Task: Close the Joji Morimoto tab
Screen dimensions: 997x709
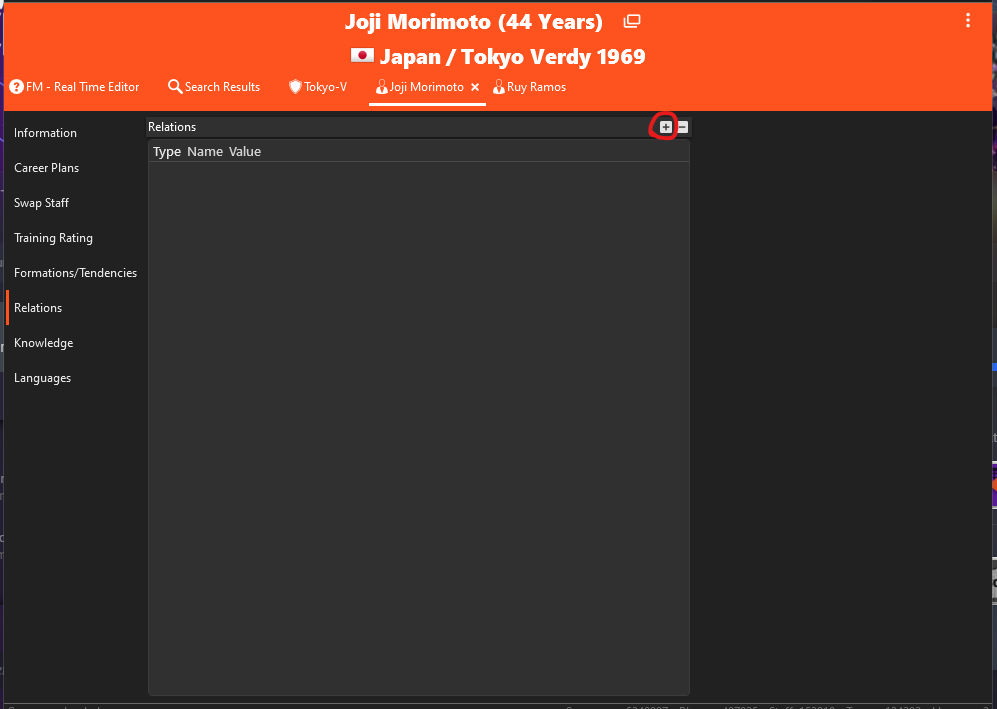Action: click(x=475, y=87)
